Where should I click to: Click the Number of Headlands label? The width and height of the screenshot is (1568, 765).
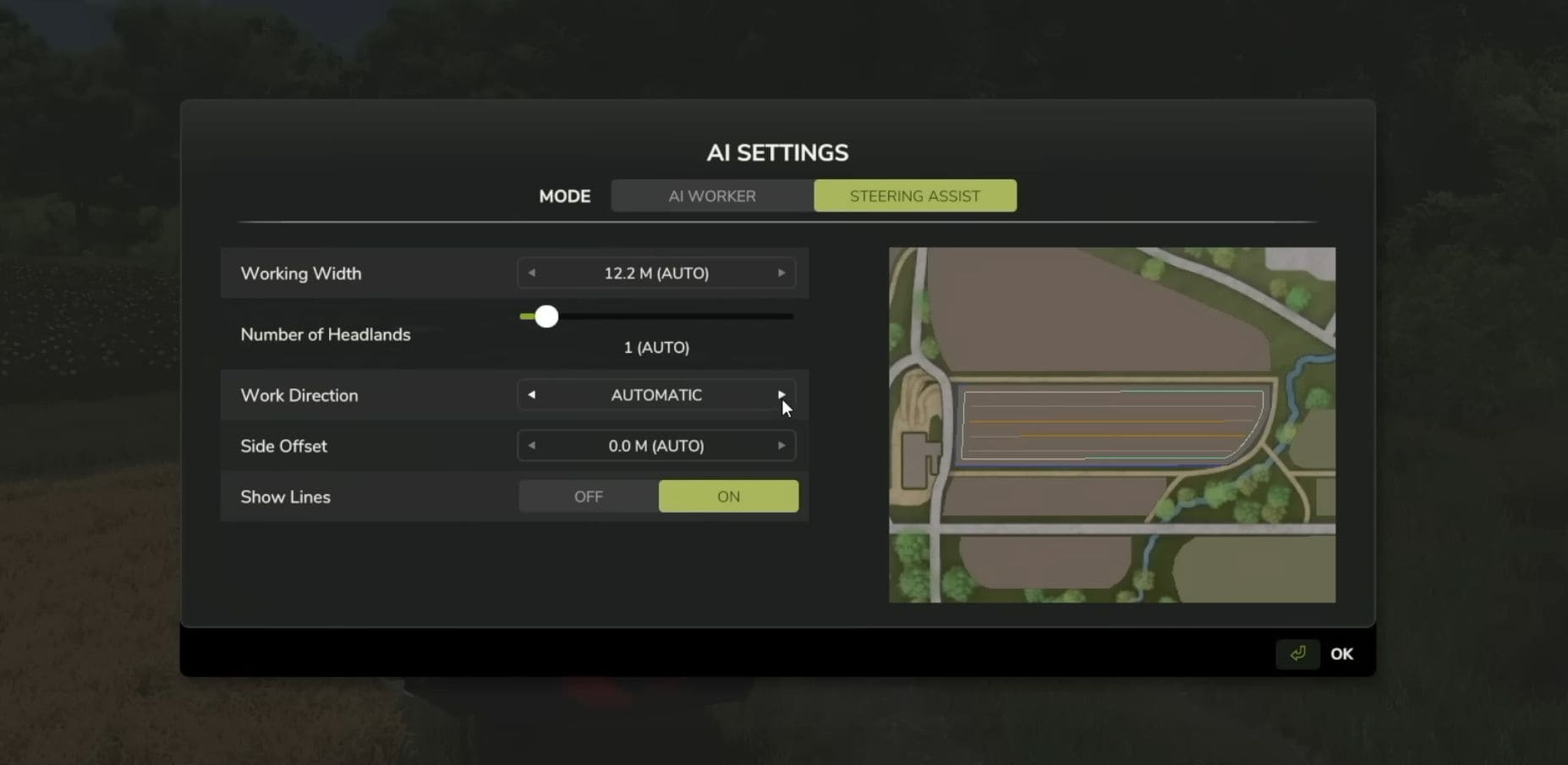coord(326,334)
